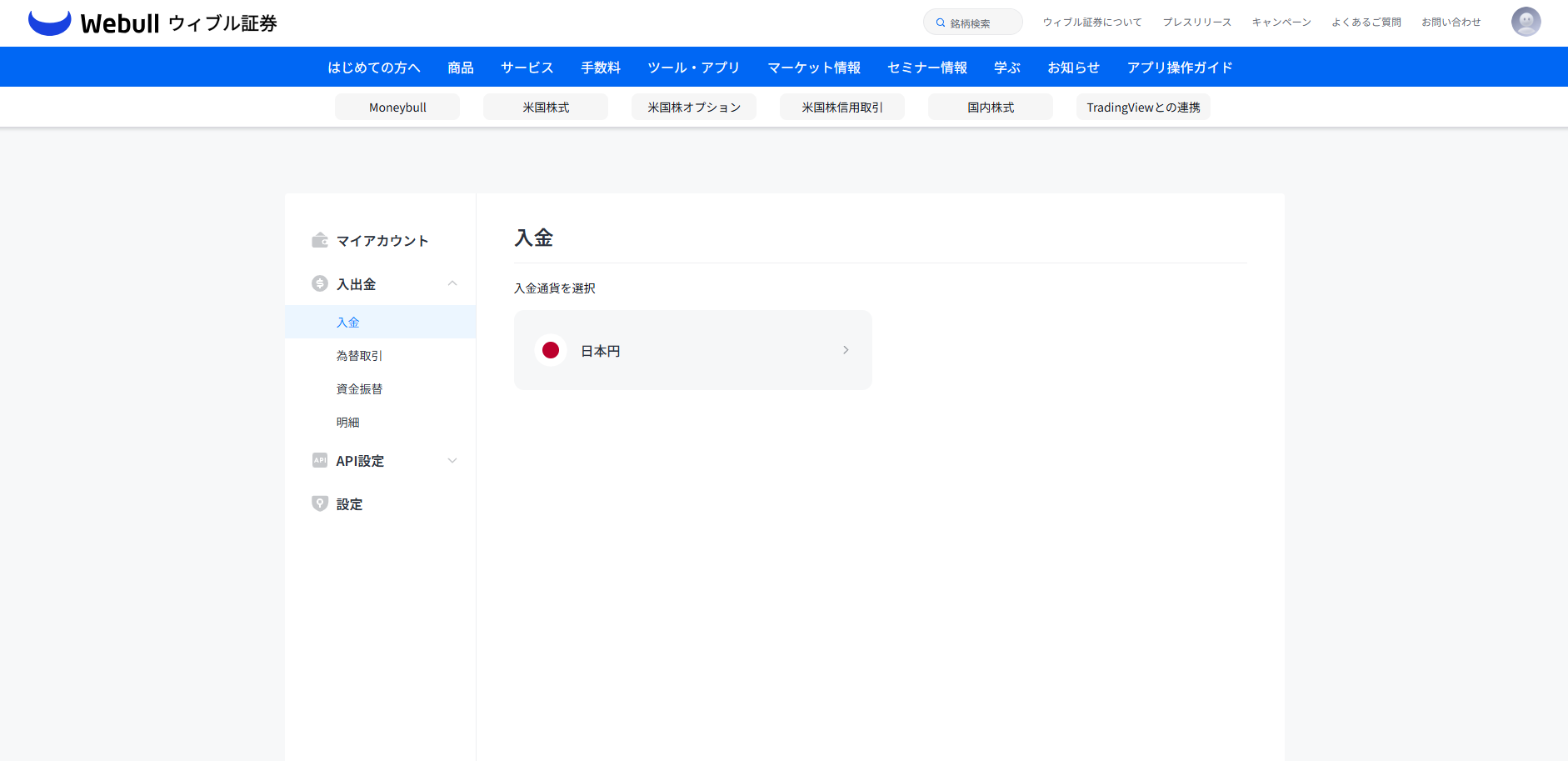
Task: Open the よくあるご質問 link
Action: (x=1366, y=23)
